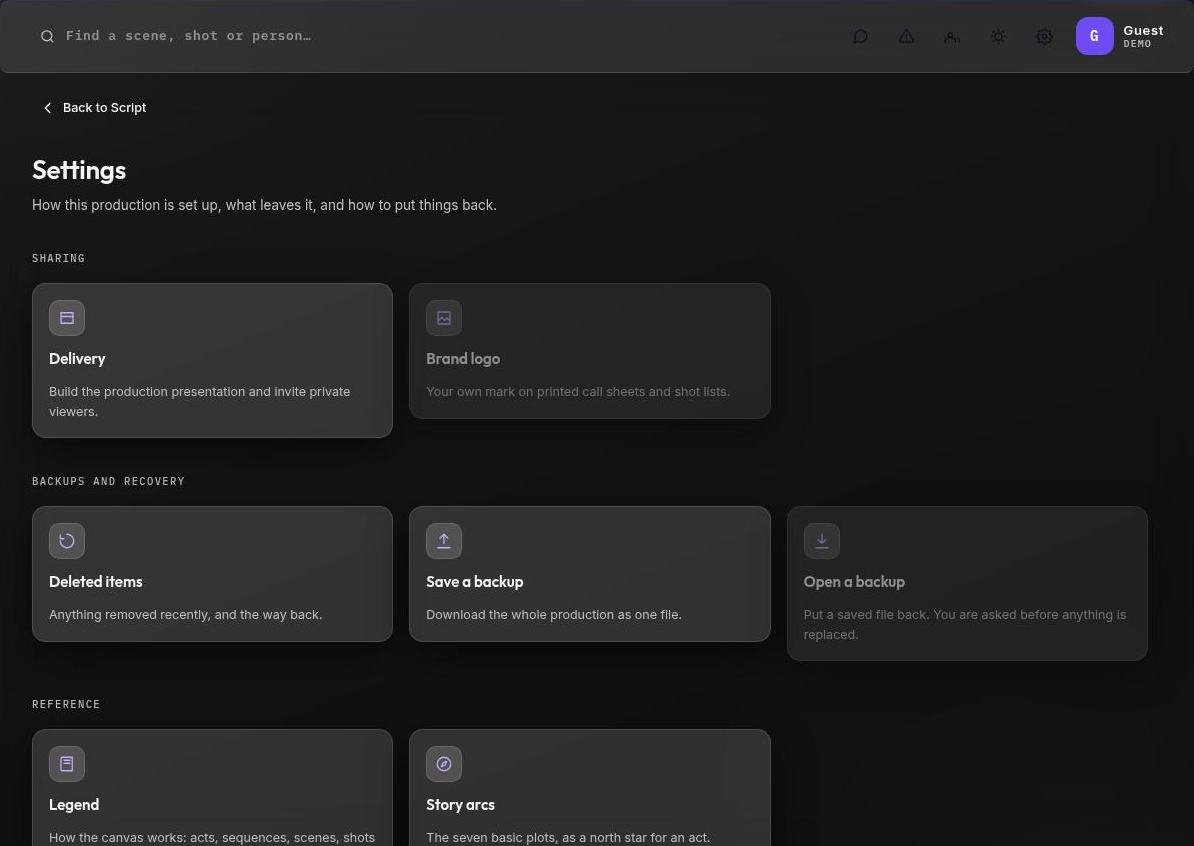Open the 'Open a backup' card title
The image size is (1194, 846).
pyautogui.click(x=854, y=582)
